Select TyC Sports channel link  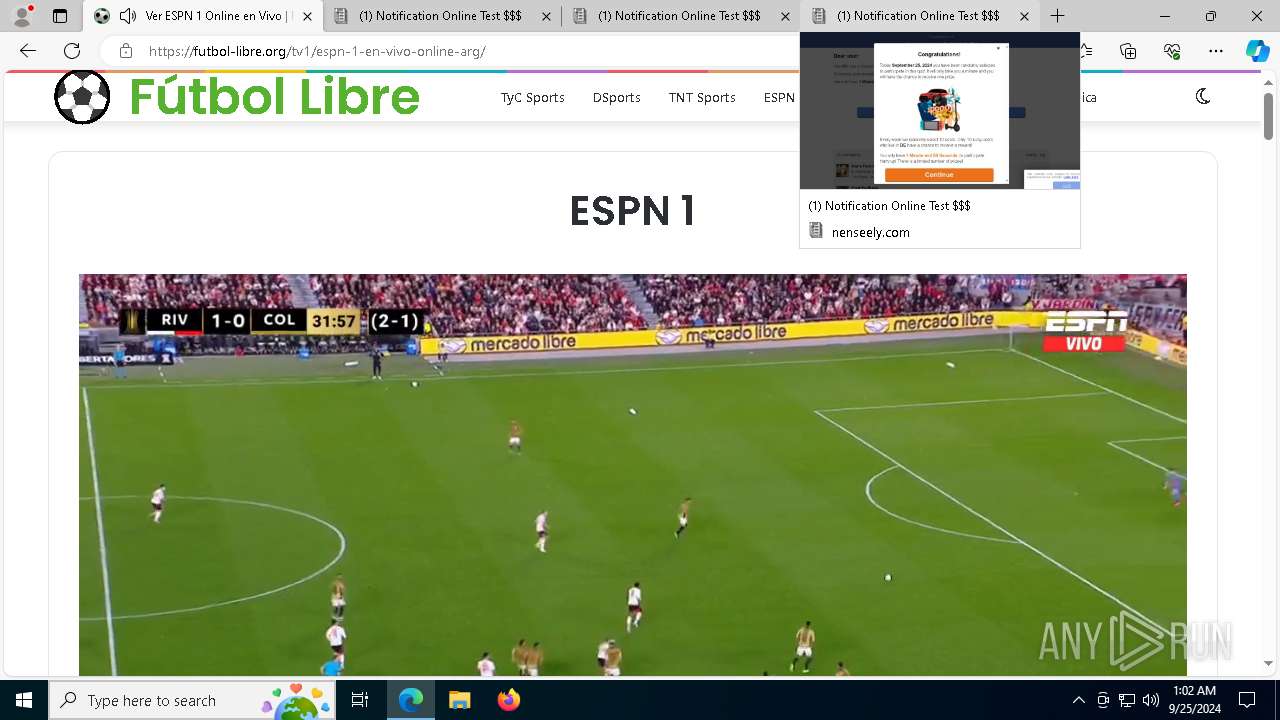533,97
